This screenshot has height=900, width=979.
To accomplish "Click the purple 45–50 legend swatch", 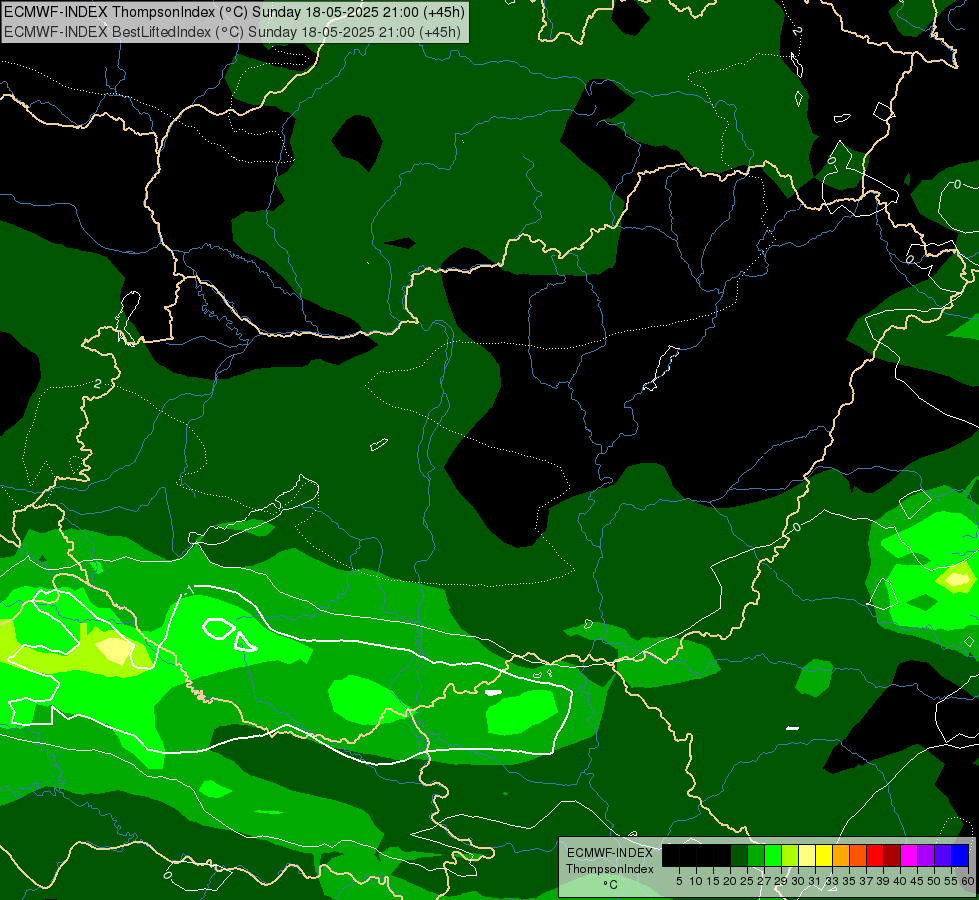I will tap(926, 855).
